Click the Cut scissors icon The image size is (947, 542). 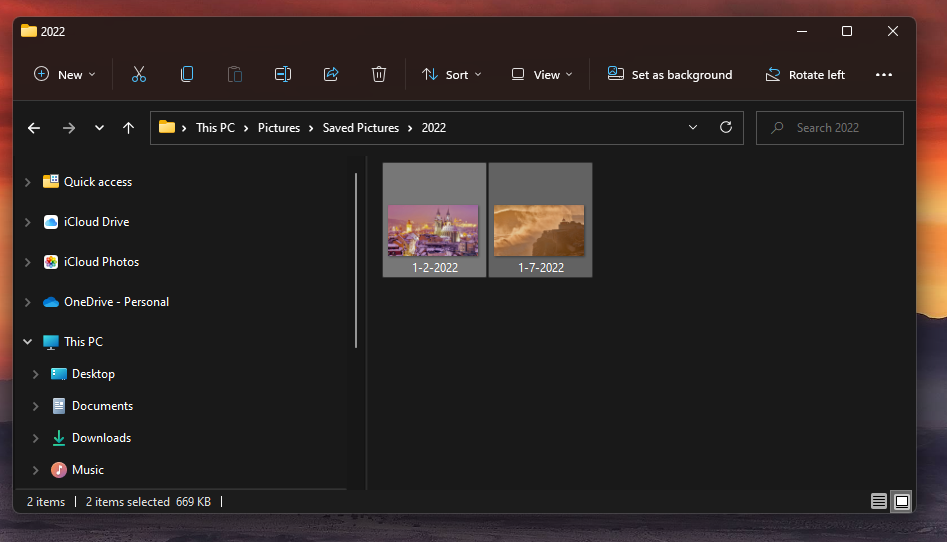click(x=139, y=74)
